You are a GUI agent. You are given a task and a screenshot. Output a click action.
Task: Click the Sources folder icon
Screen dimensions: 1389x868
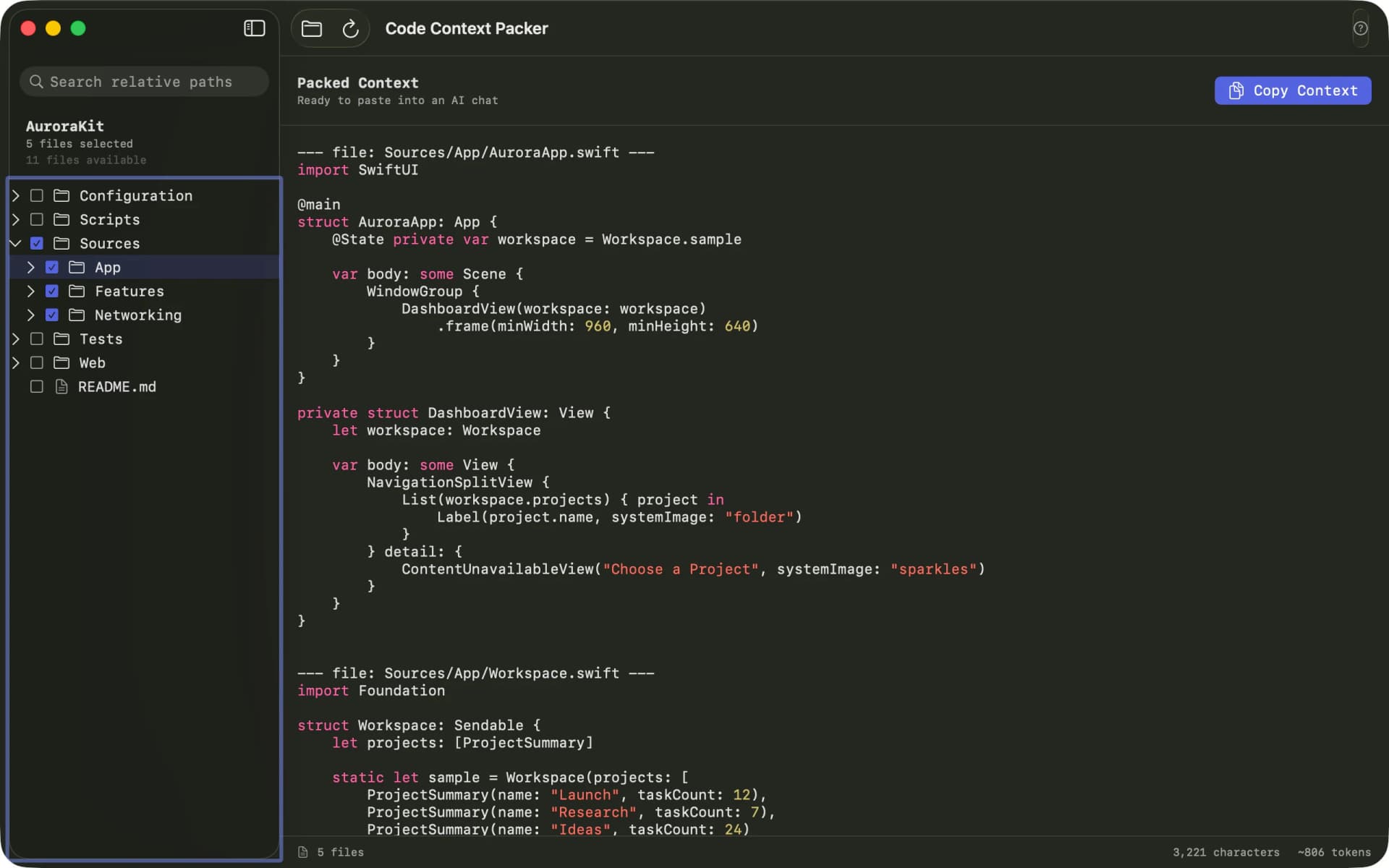[x=61, y=243]
